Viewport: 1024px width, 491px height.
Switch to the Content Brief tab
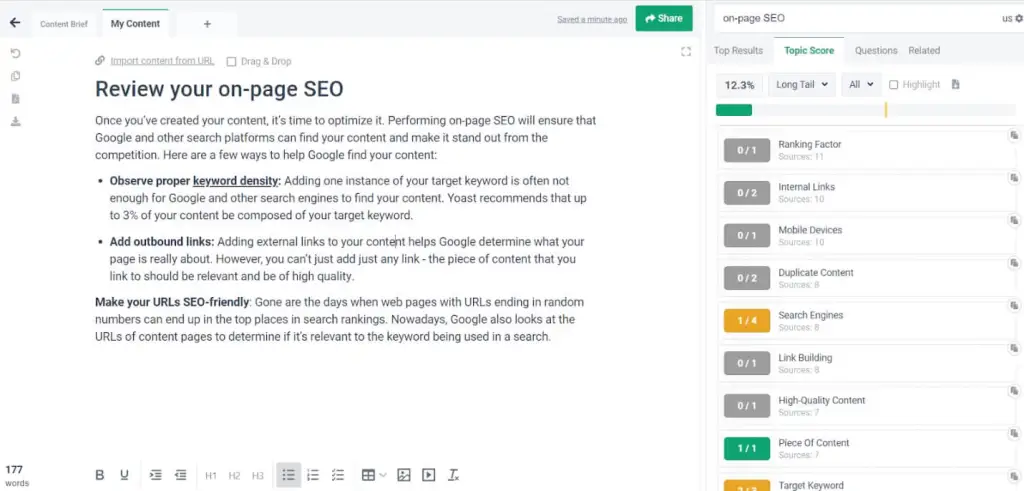click(64, 24)
